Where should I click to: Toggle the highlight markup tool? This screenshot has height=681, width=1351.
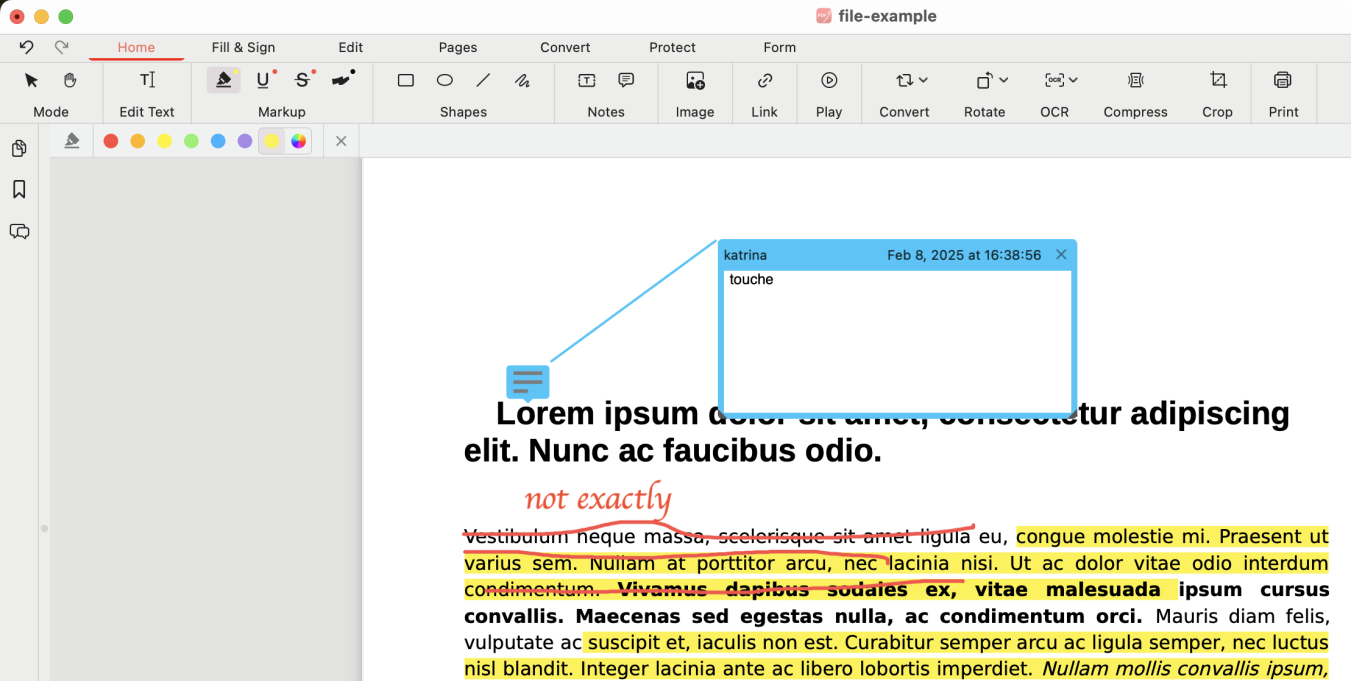224,80
